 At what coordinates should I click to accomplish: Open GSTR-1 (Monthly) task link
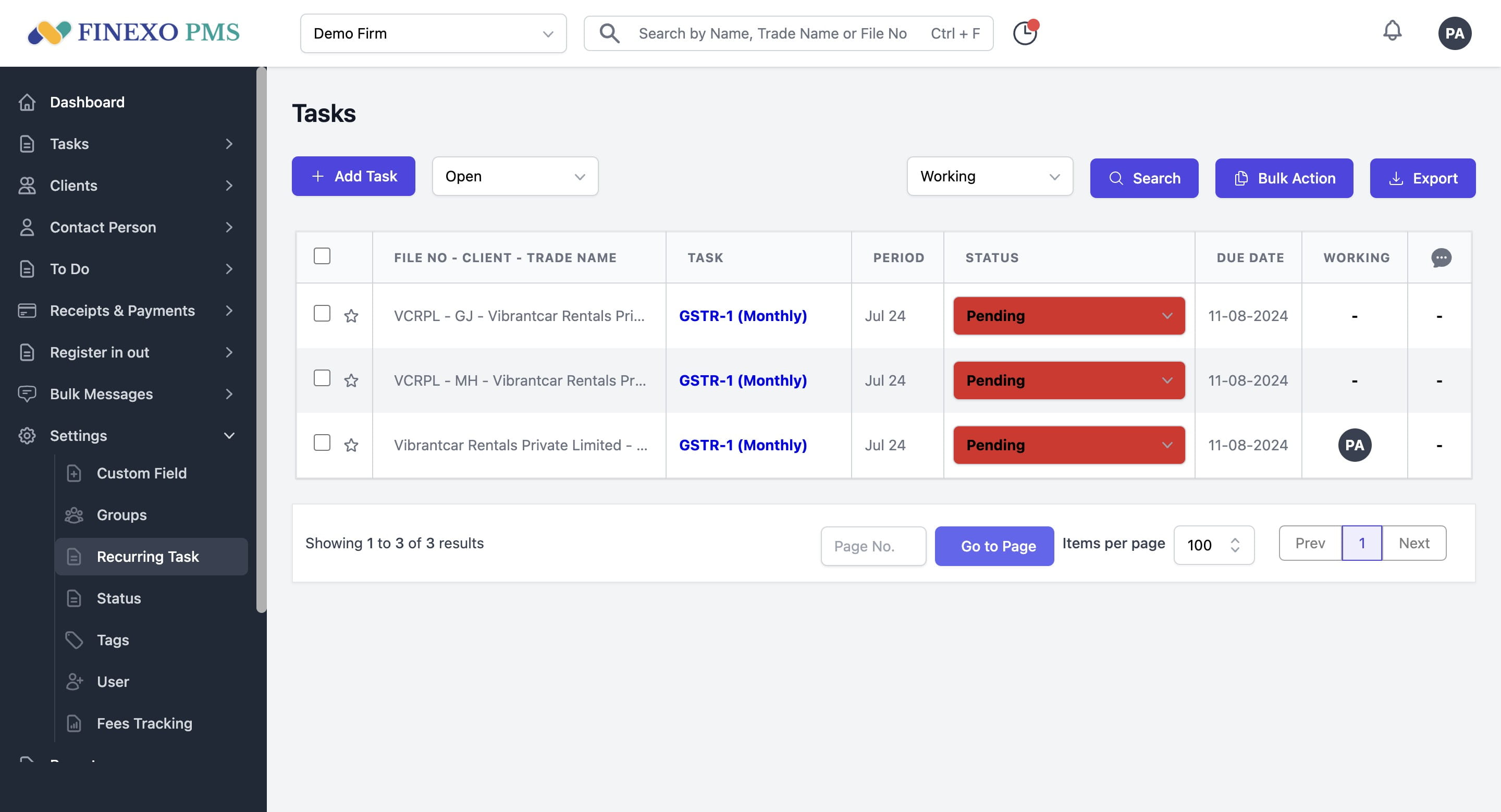[743, 315]
